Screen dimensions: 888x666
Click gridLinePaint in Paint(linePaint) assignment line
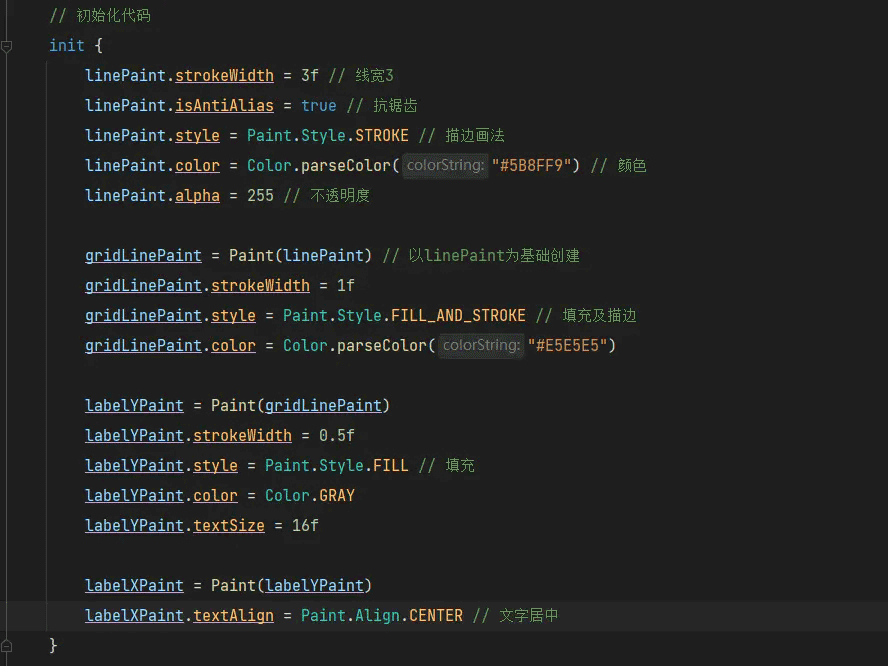(143, 255)
